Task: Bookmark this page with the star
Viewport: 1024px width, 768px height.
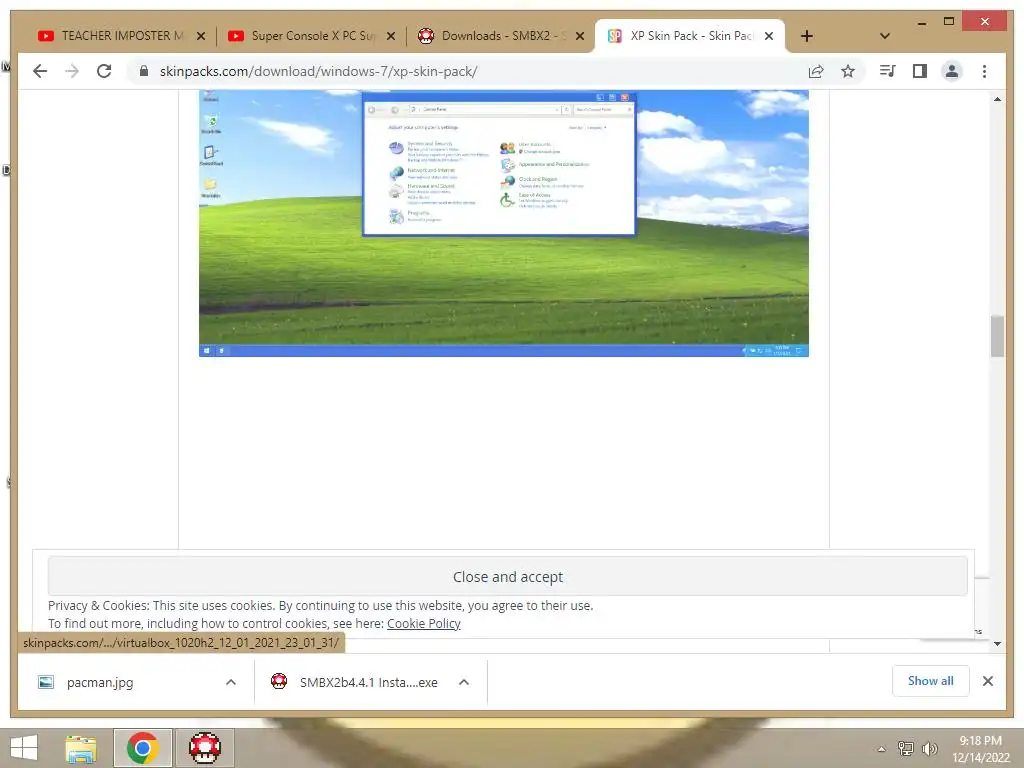Action: [x=848, y=71]
